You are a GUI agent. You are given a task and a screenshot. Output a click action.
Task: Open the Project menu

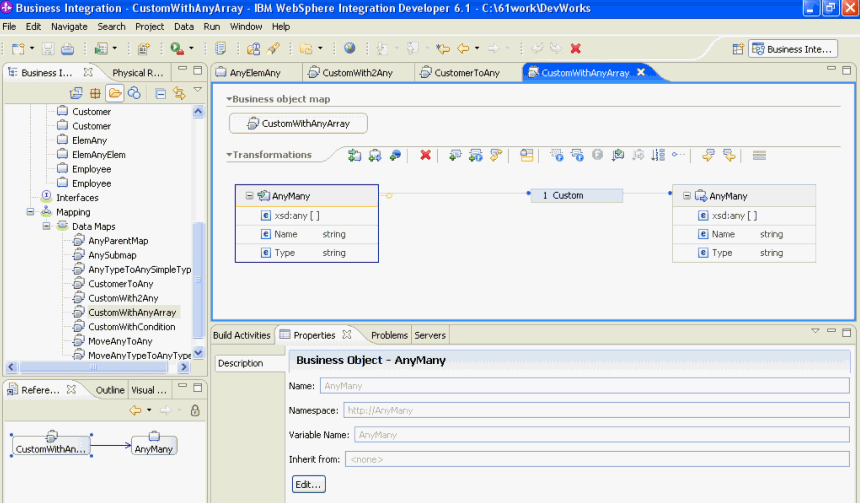click(x=149, y=26)
